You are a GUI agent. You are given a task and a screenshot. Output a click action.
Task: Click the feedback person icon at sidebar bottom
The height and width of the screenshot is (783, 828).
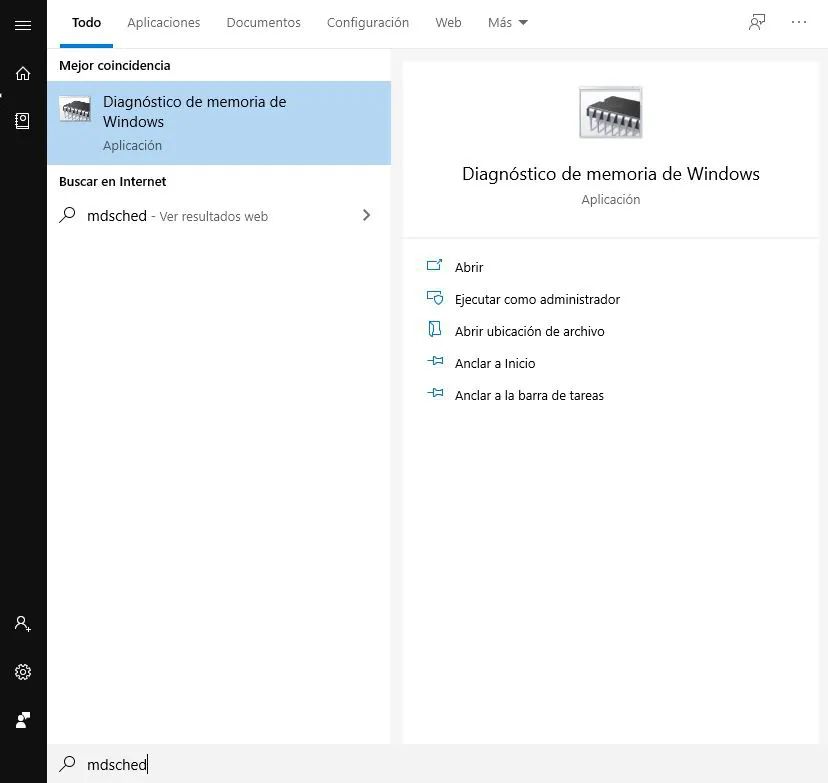click(x=23, y=720)
